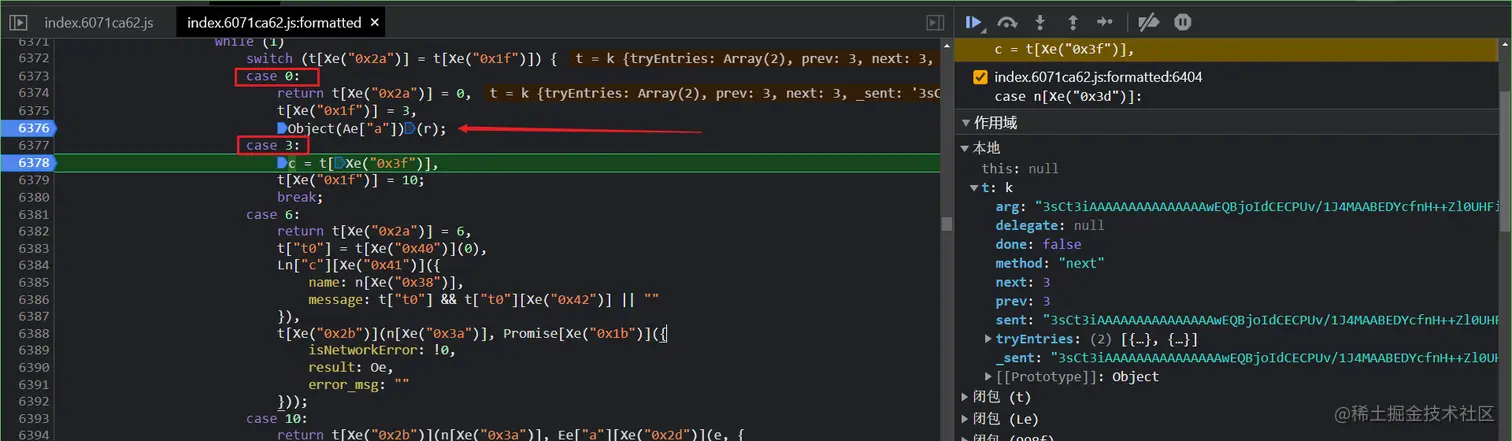1512x441 pixels.
Task: Toggle the file navigator sidebar icon
Action: [18, 22]
